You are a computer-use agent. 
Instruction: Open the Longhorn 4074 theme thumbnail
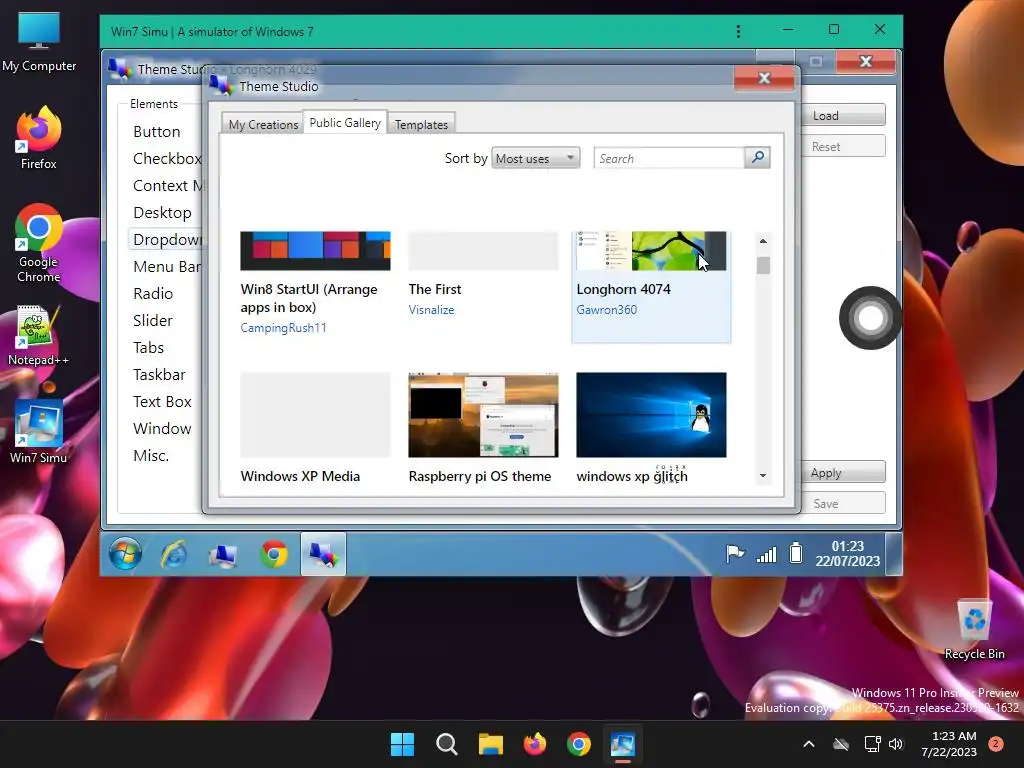pyautogui.click(x=651, y=251)
